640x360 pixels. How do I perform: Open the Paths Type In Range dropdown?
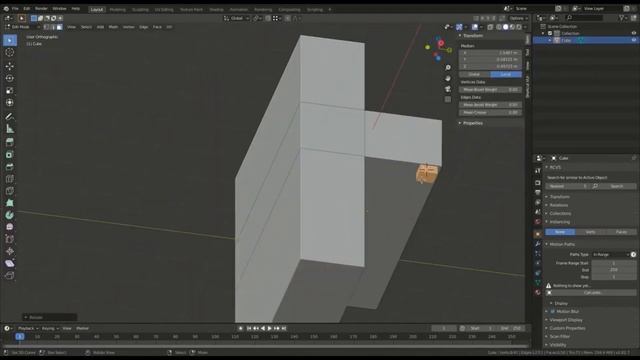[x=611, y=254]
